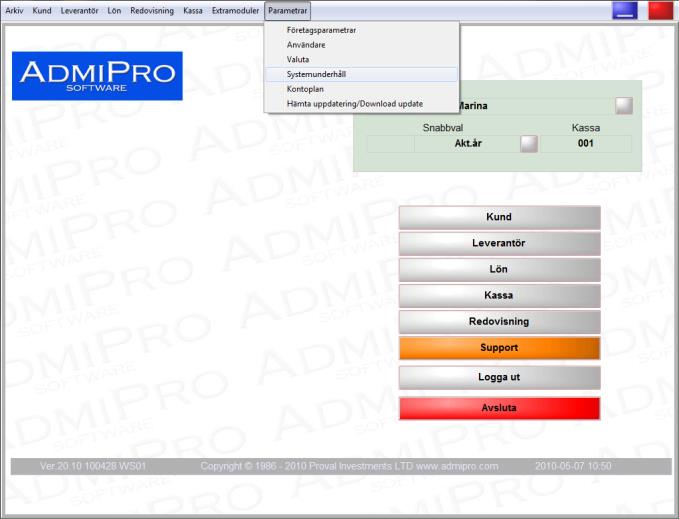Open Systemunderhåll from the menu
Viewport: 679px width, 519px height.
362,74
